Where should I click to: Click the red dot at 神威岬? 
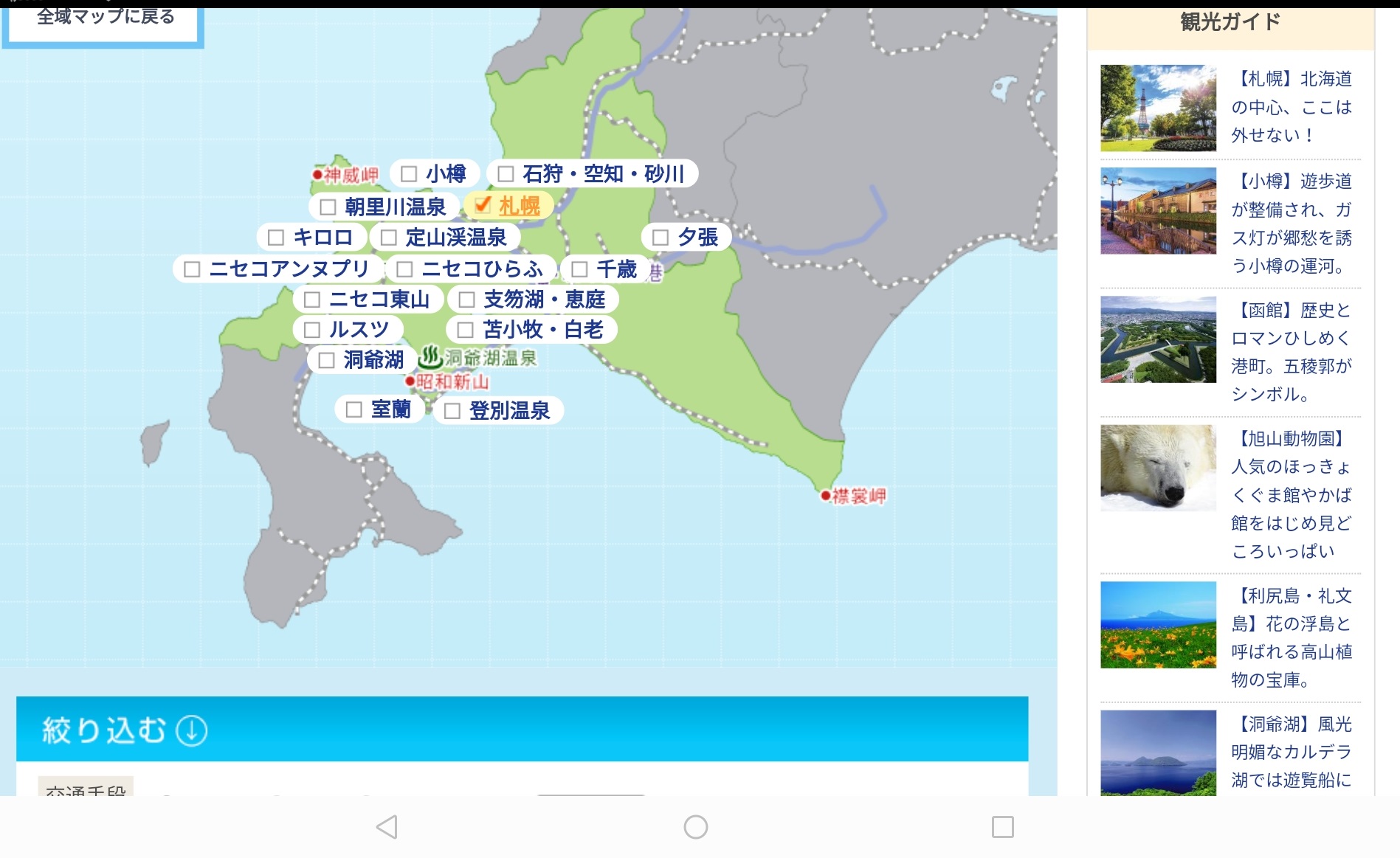pyautogui.click(x=317, y=175)
